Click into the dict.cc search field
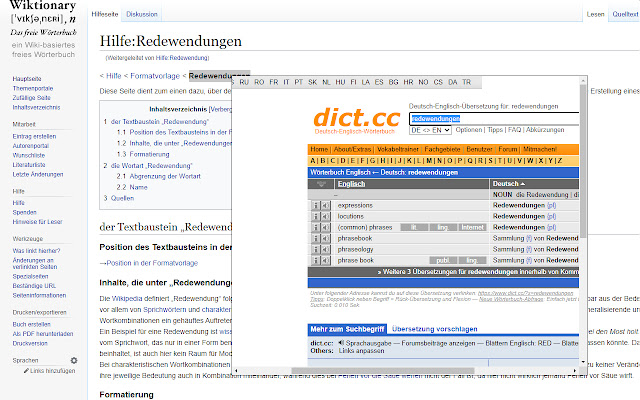640x400 pixels. (494, 119)
